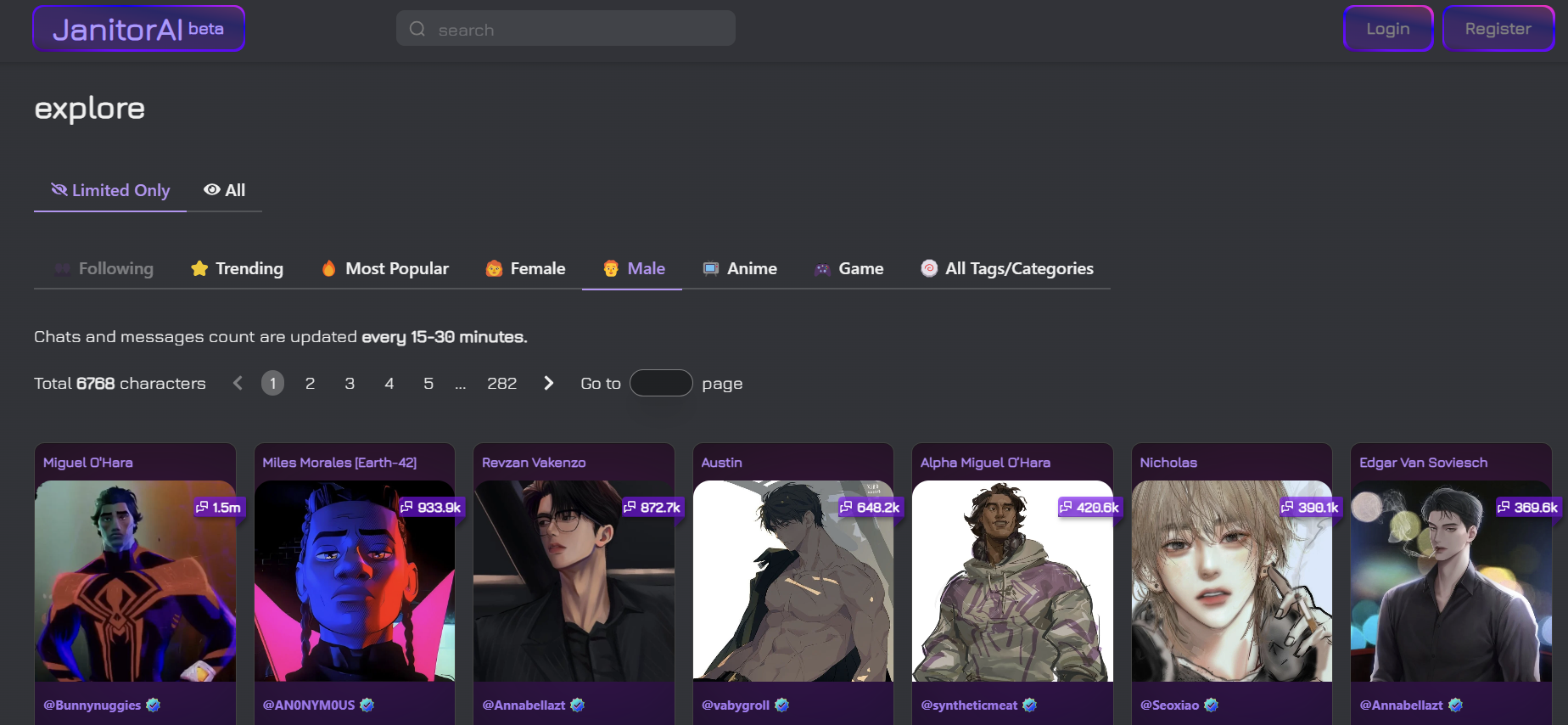The image size is (1568, 725).
Task: Click Miguel O'Hara character image
Action: coord(135,582)
